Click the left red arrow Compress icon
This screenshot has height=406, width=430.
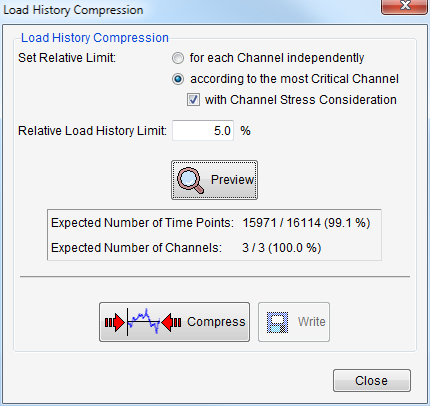pos(115,322)
